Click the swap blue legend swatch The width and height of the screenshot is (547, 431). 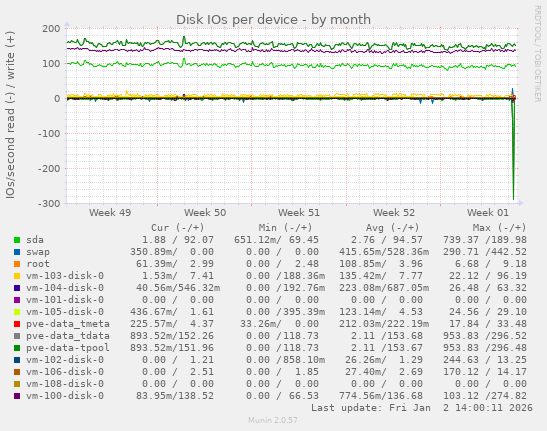tap(17, 252)
